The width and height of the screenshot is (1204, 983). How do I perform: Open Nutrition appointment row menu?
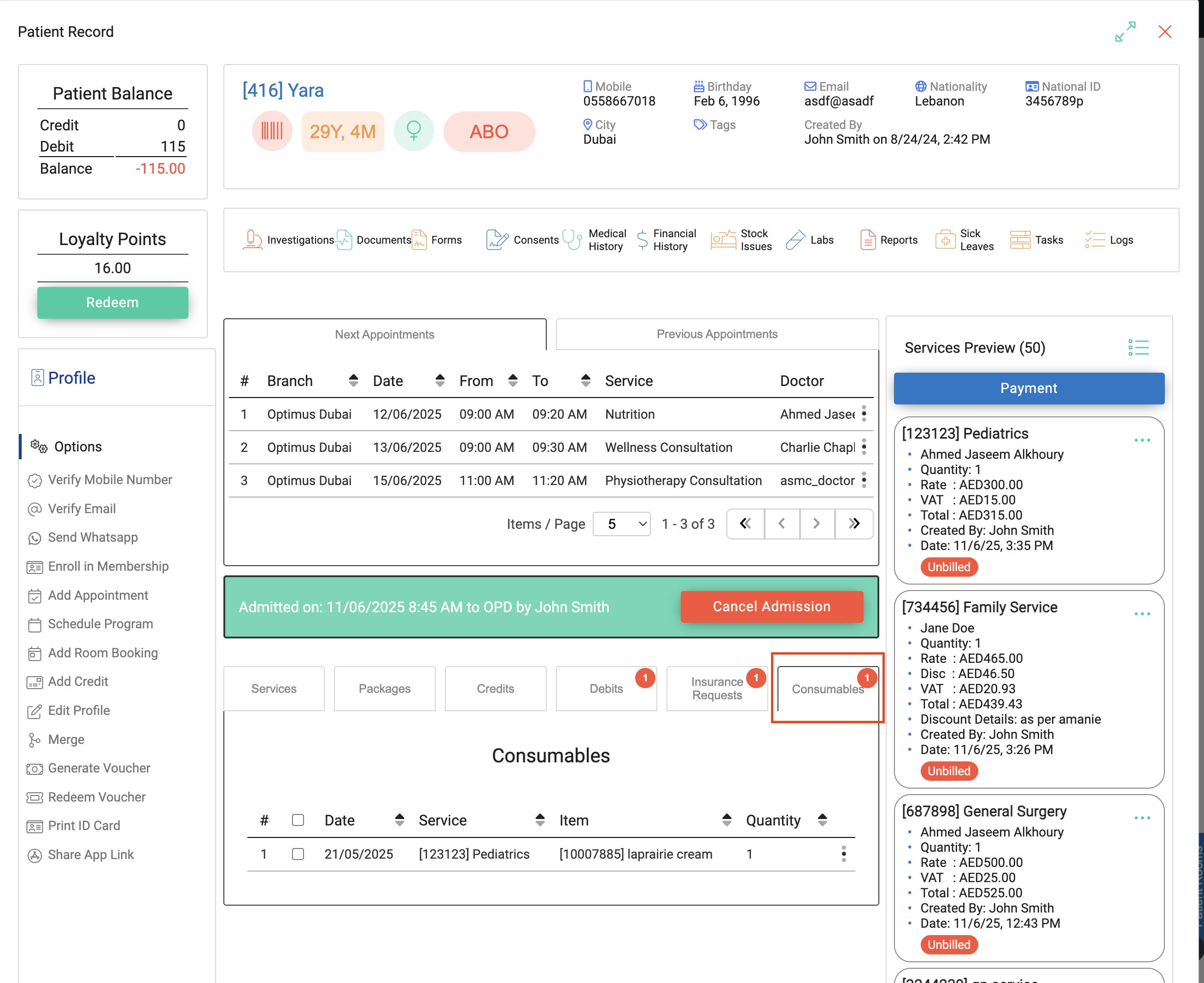point(864,414)
